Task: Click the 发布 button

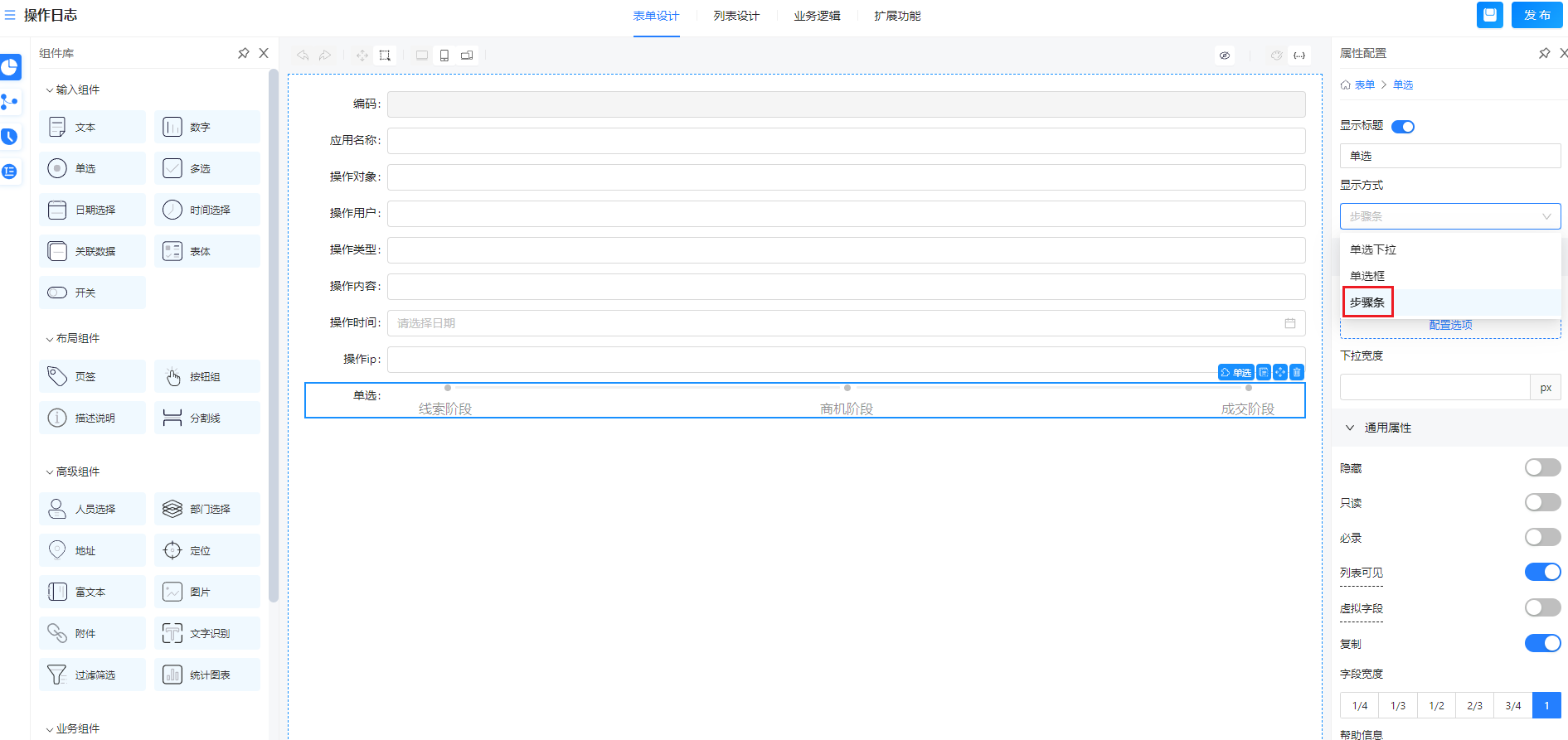Action: click(x=1536, y=15)
